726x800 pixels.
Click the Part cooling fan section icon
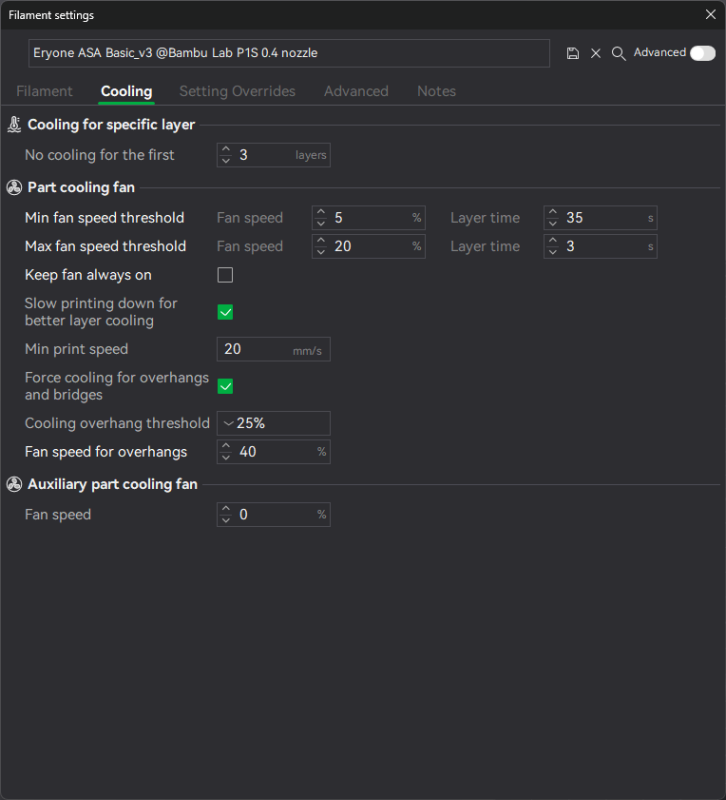click(14, 187)
